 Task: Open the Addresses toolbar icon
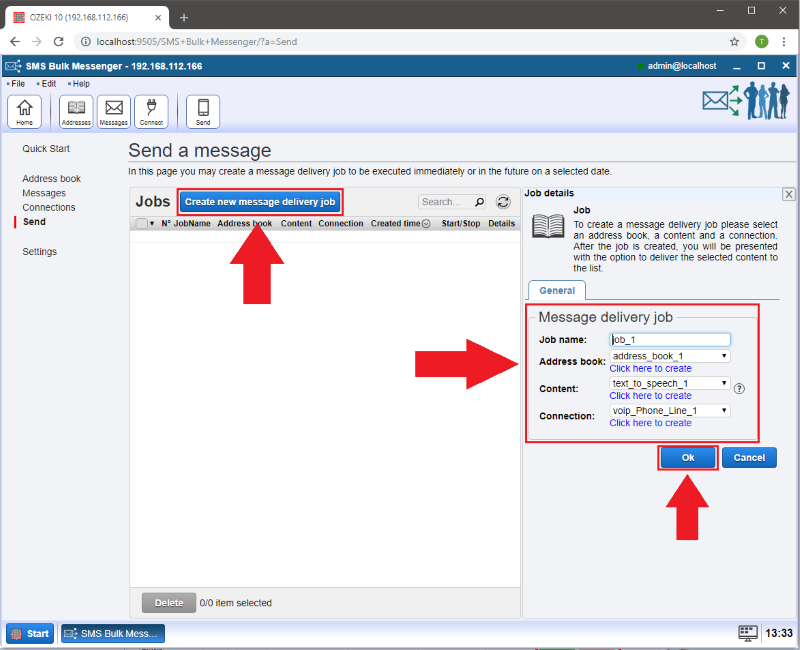(76, 111)
